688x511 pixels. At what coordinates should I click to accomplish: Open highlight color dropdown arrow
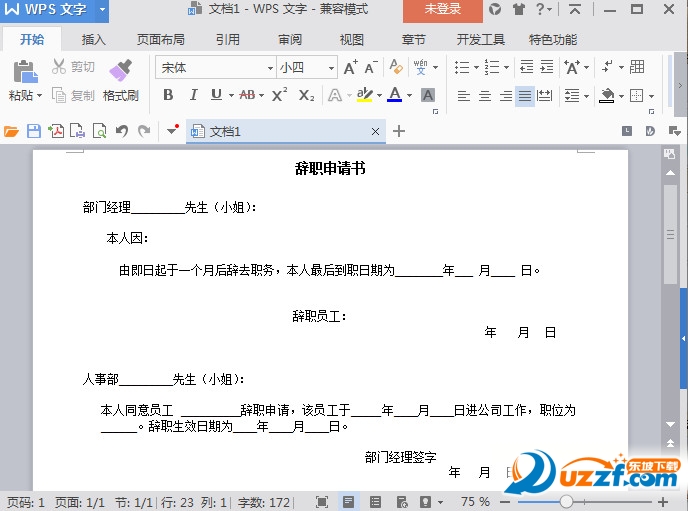[x=380, y=96]
